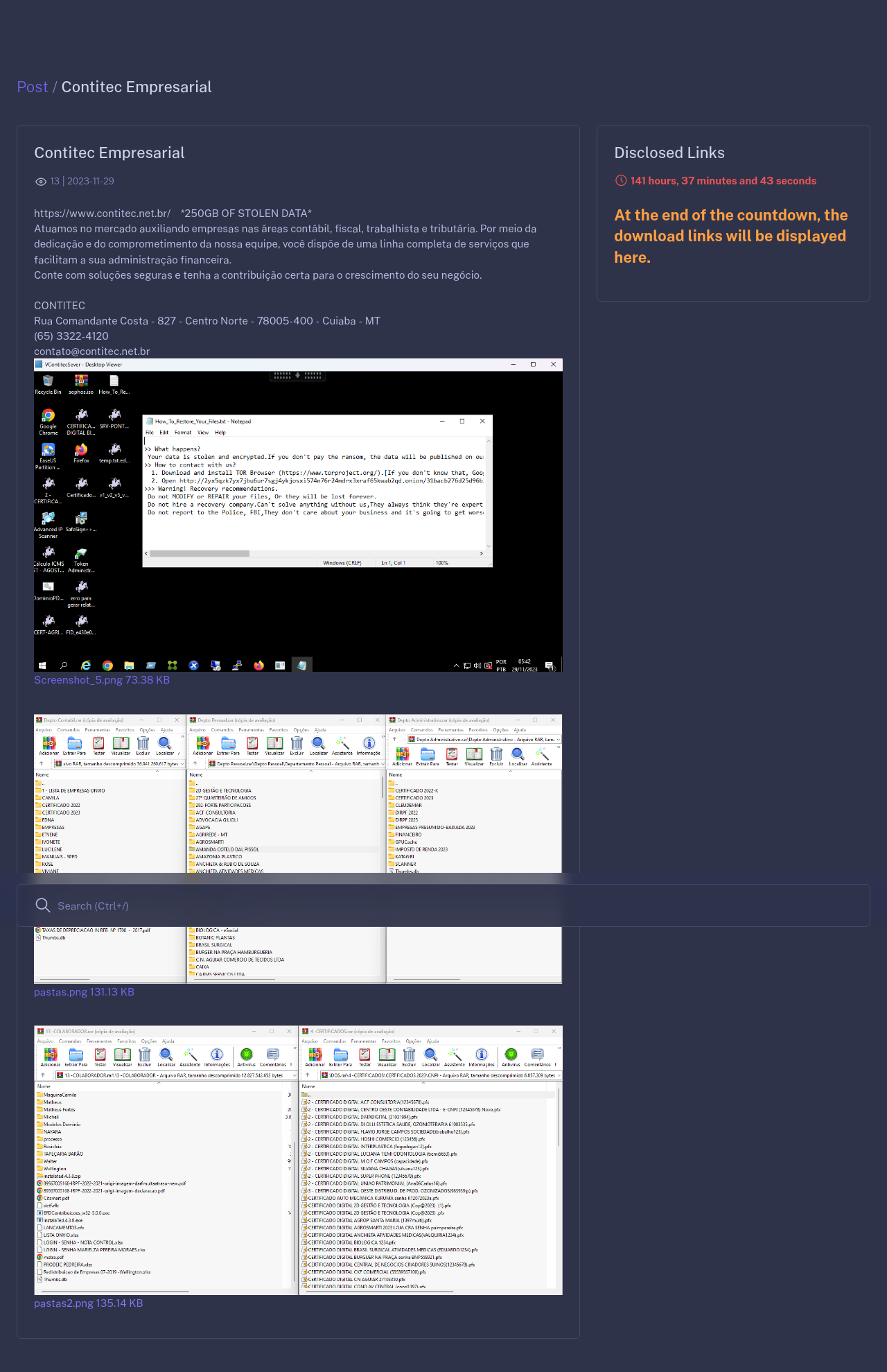
Task: Open the path dropdown in the Depto Contabil.rar window
Action: tap(182, 764)
